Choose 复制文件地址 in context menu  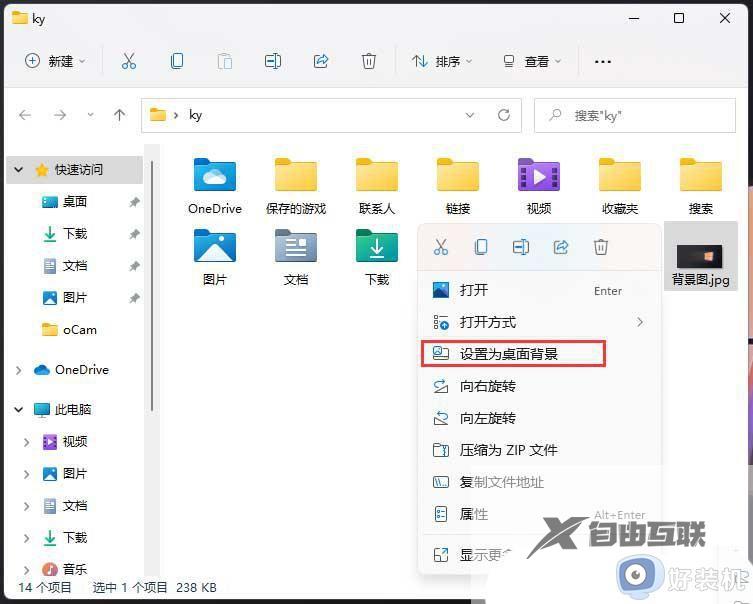[x=539, y=482]
